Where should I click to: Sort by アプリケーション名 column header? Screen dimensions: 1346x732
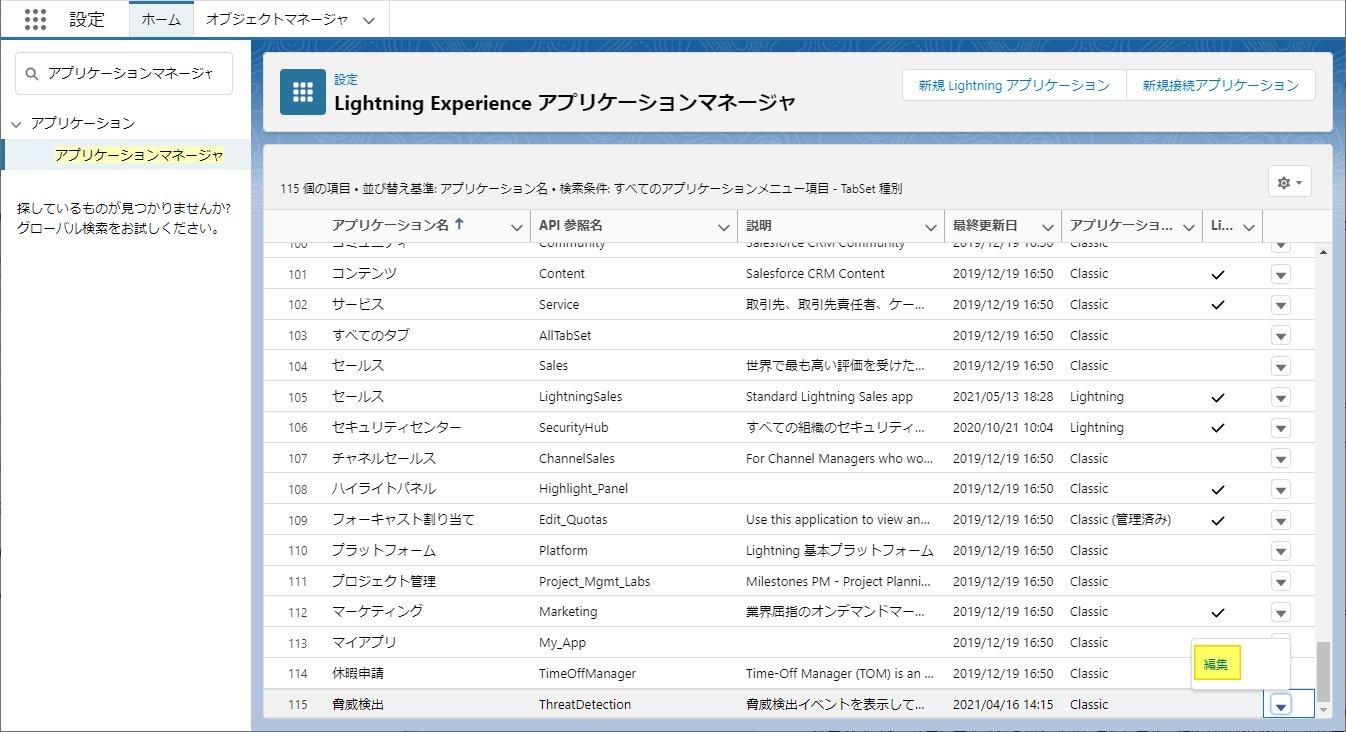pos(390,225)
